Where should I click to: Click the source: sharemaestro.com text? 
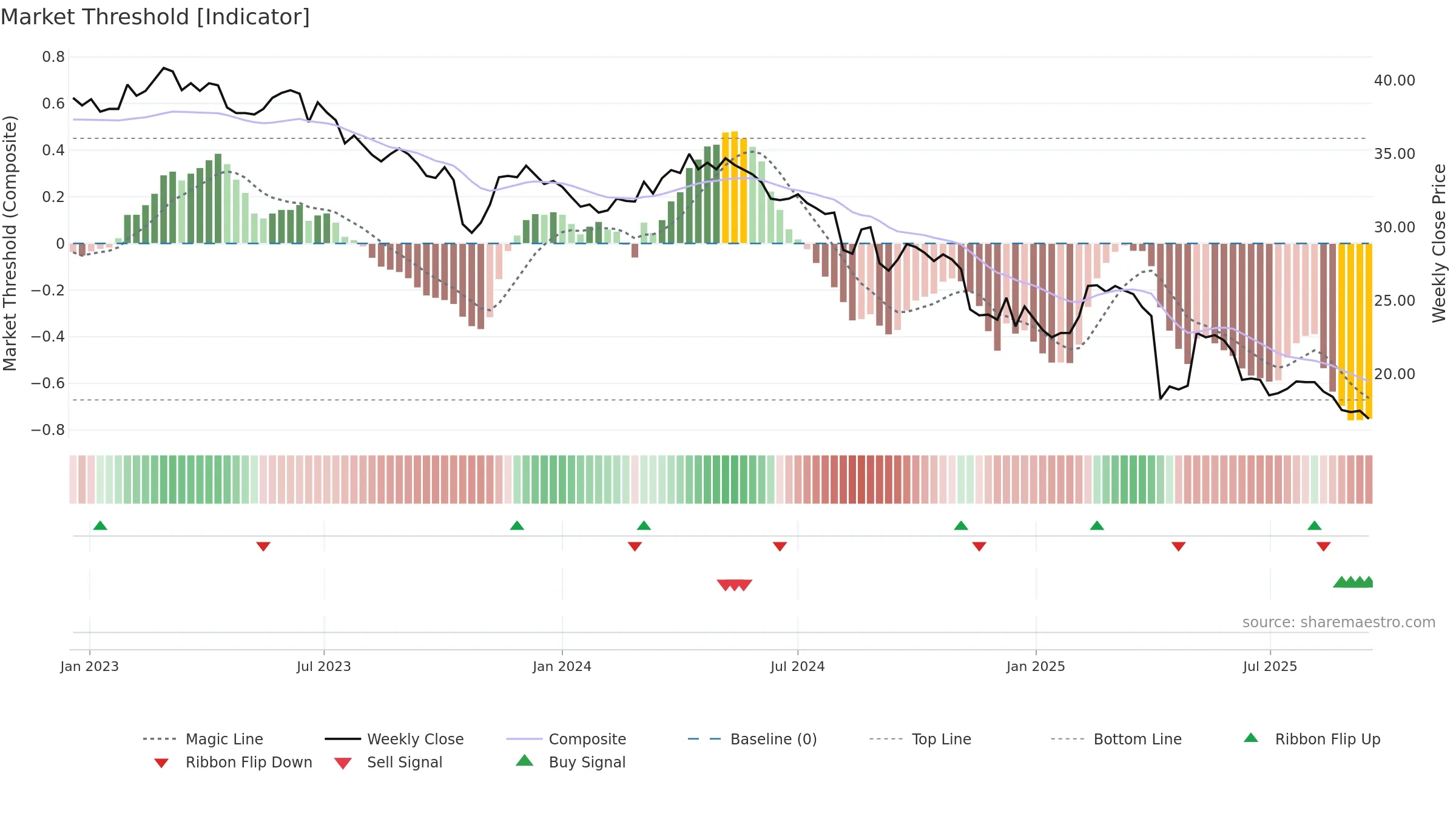(x=1339, y=622)
